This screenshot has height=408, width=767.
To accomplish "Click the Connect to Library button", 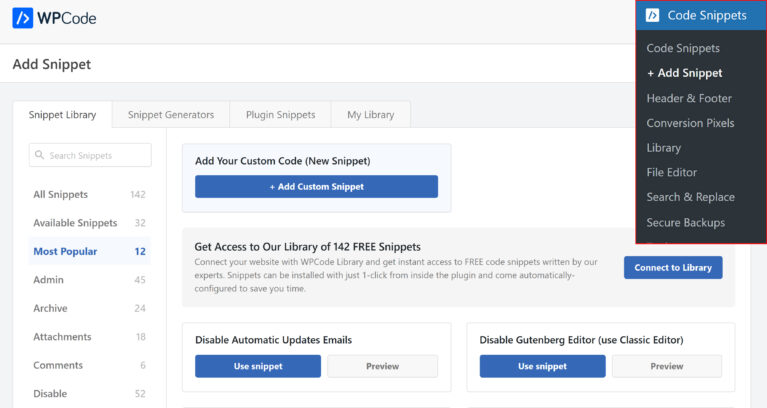I will 673,268.
